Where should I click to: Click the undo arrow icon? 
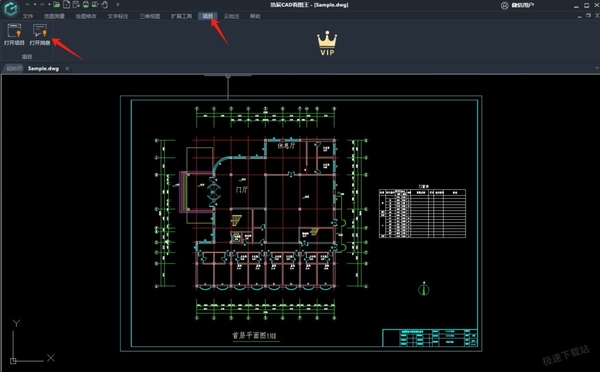coord(28,4)
